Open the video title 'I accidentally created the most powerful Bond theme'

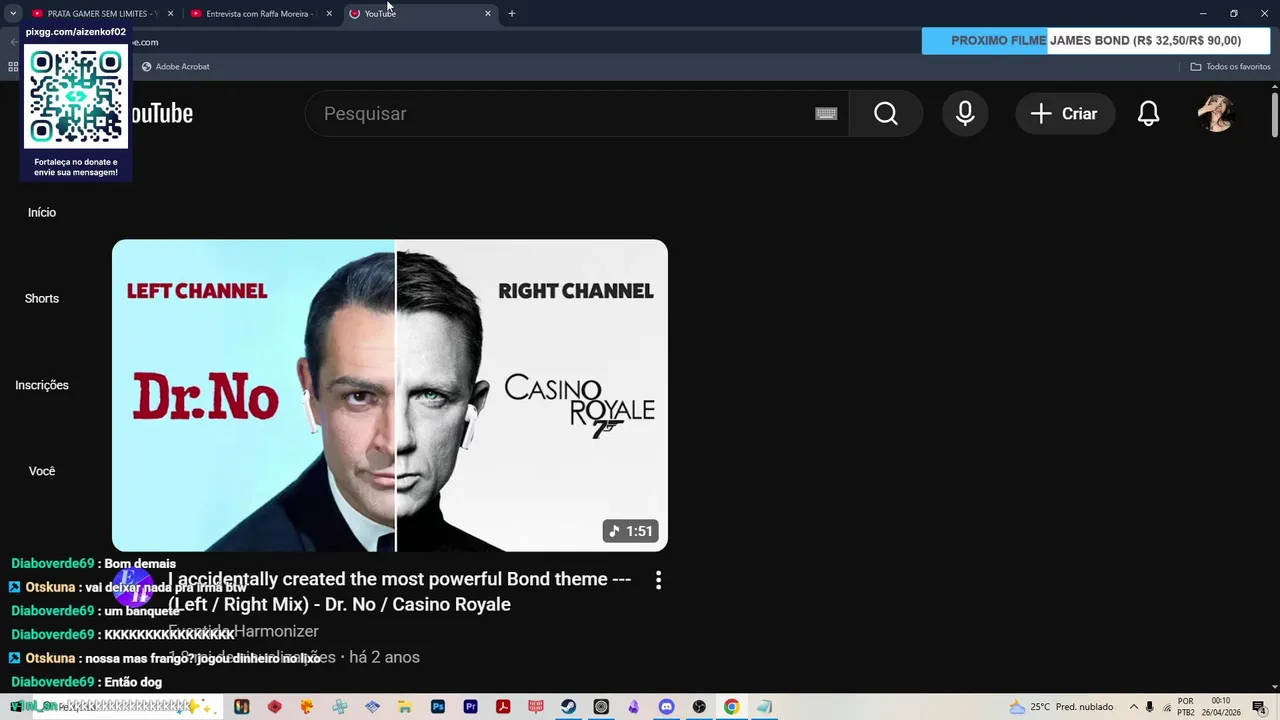(x=400, y=591)
